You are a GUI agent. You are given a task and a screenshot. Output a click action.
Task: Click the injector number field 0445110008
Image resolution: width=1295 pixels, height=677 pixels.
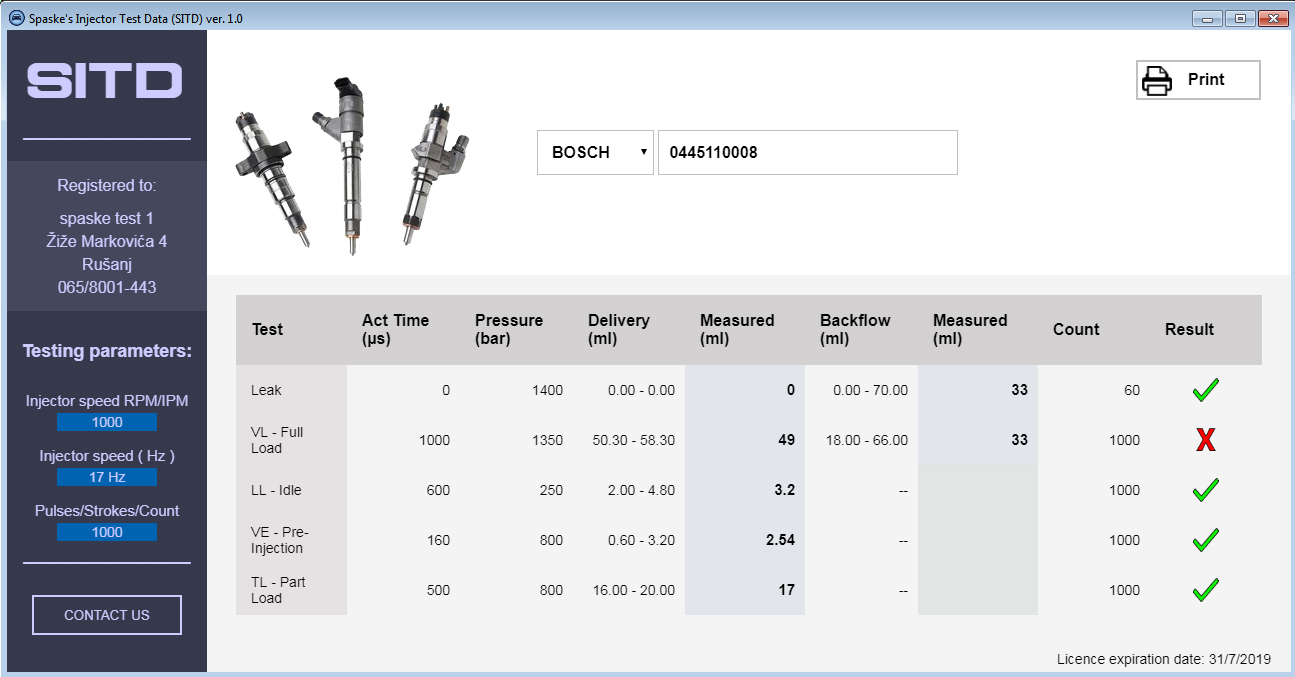click(807, 152)
